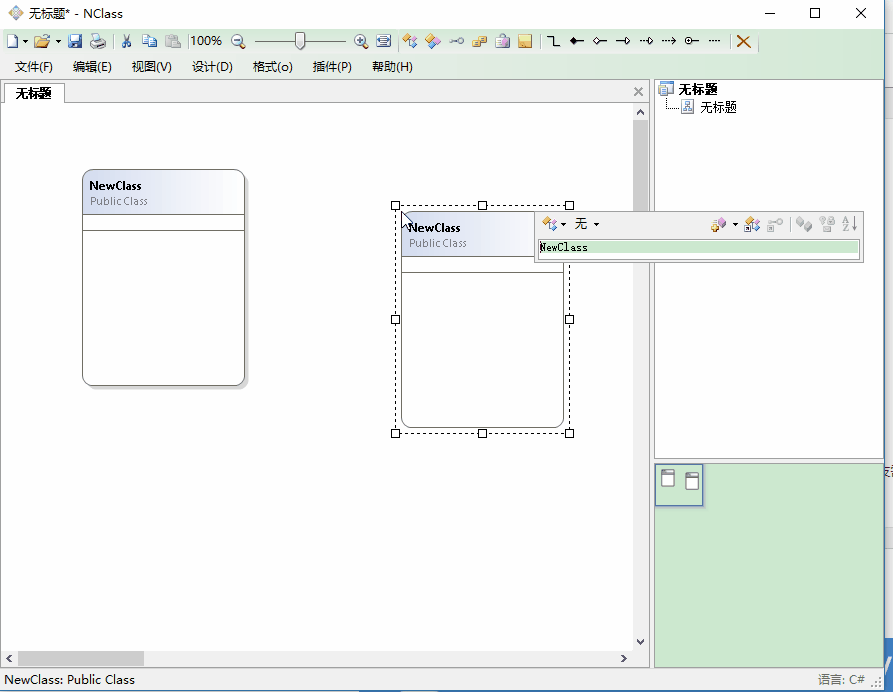Click the Implement interface icon in editor

[x=775, y=224]
